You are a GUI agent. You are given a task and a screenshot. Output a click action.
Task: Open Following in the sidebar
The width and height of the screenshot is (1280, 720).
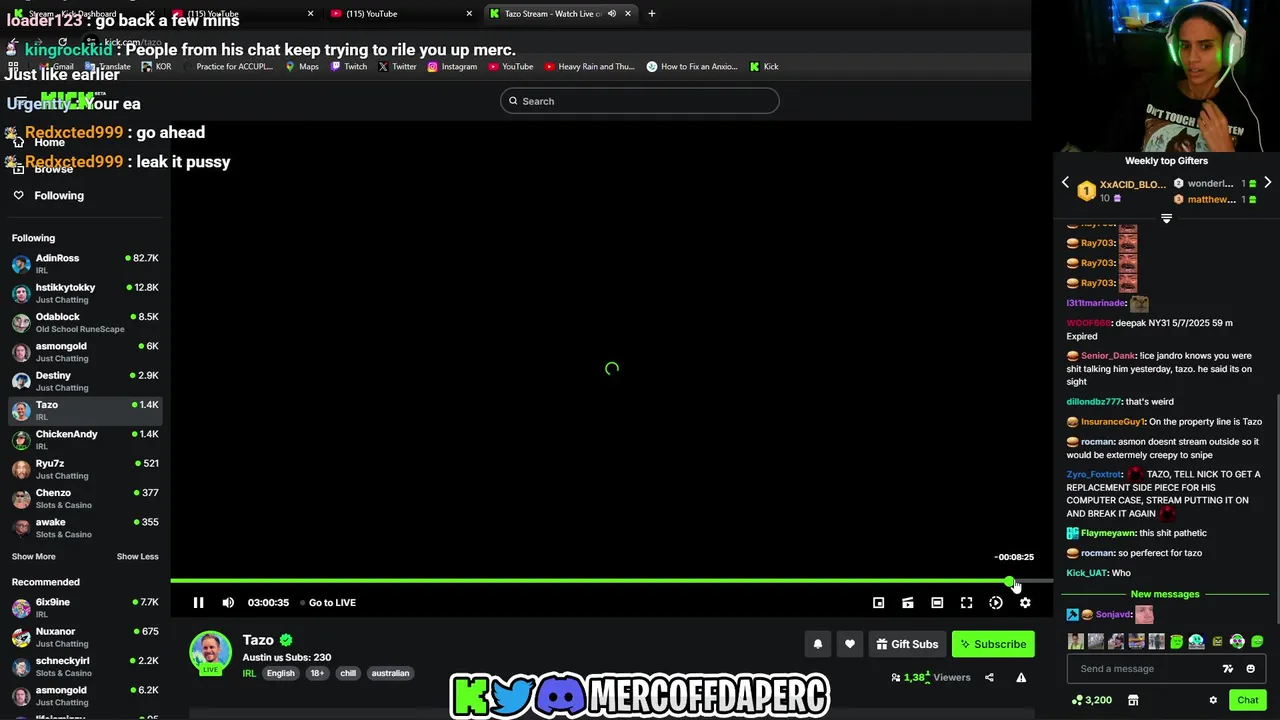[59, 195]
